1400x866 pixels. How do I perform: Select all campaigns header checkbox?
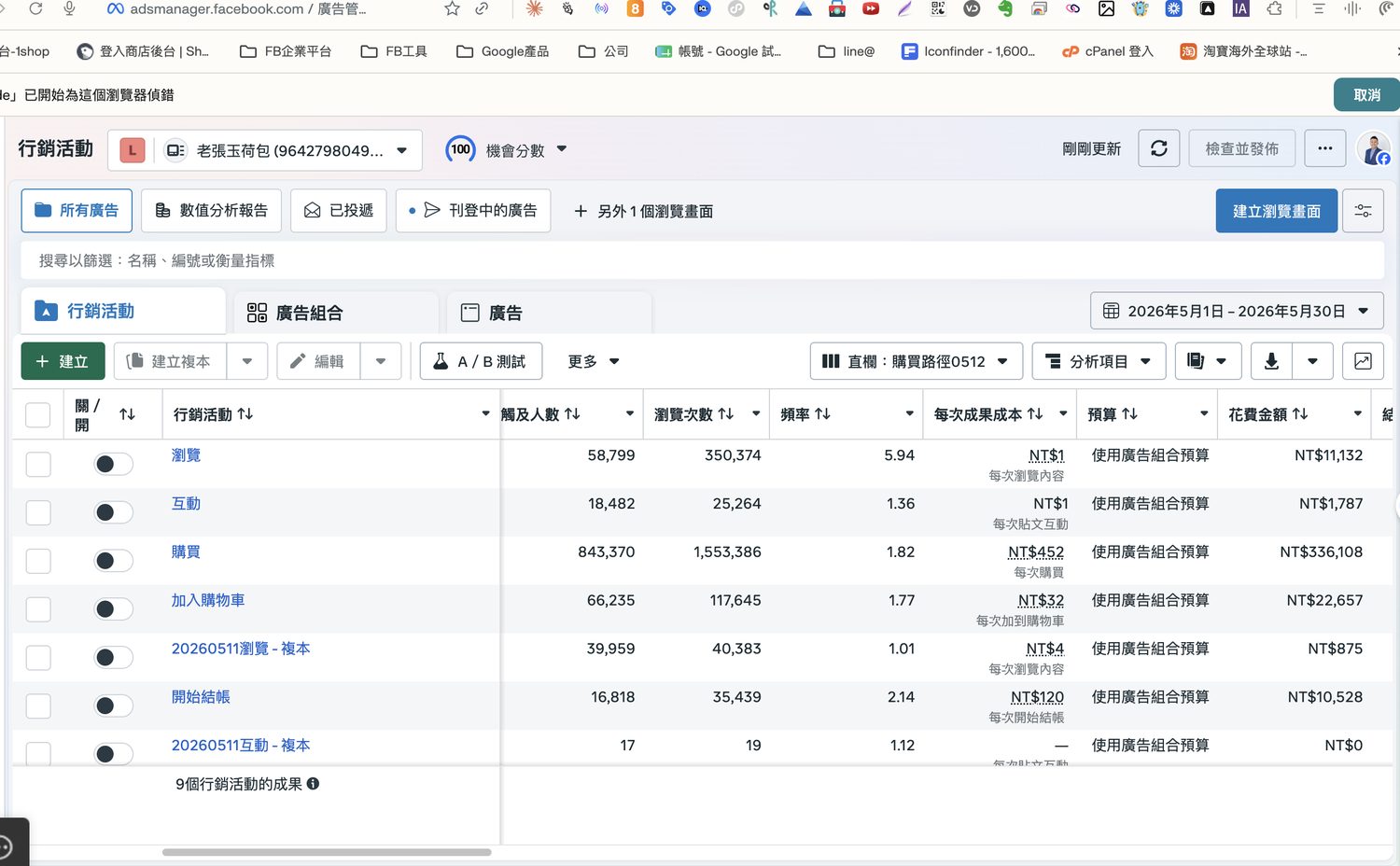(38, 414)
